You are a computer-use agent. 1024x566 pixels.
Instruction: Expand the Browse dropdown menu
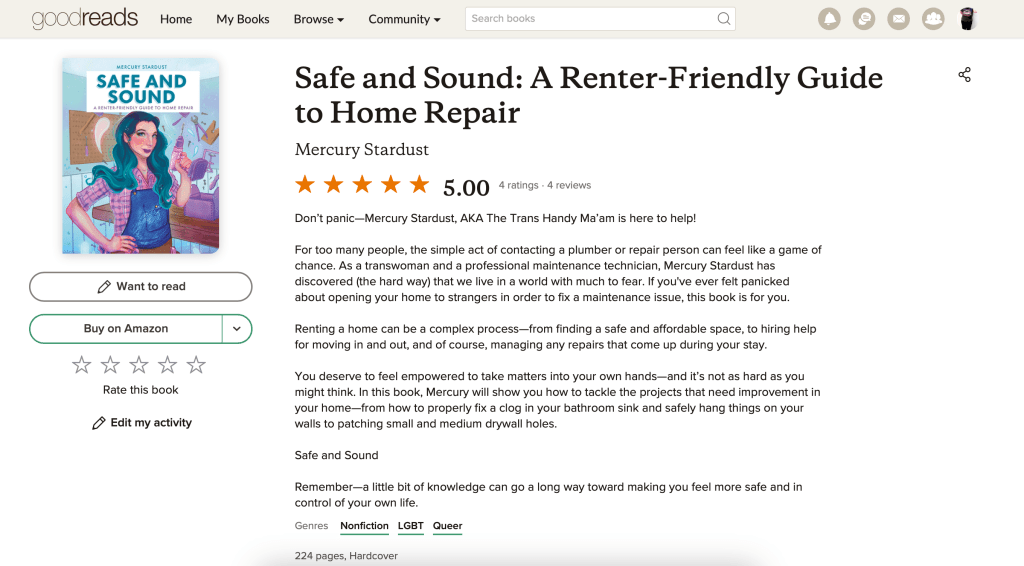[318, 19]
